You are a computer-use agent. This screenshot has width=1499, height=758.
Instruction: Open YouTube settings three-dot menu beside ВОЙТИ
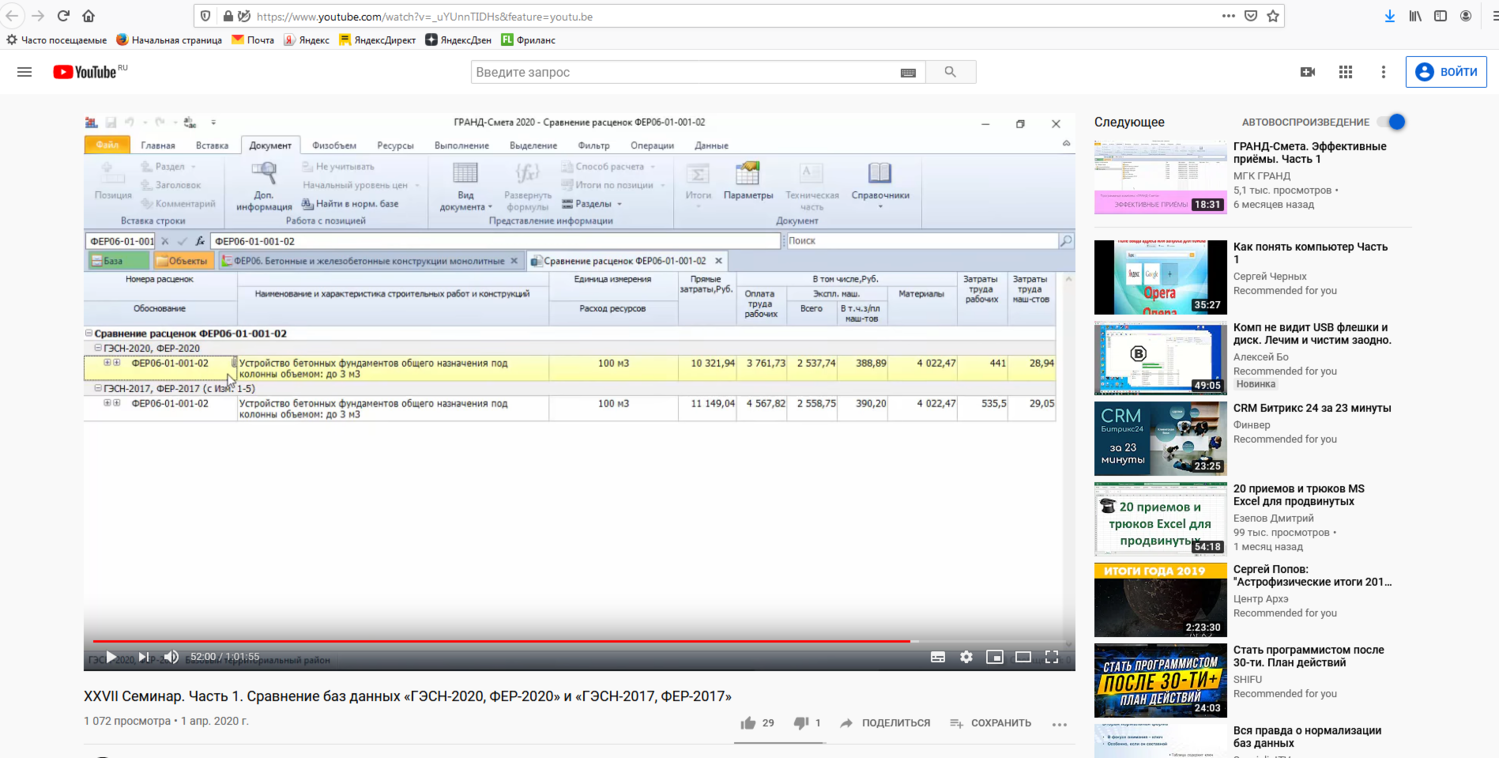tap(1383, 72)
